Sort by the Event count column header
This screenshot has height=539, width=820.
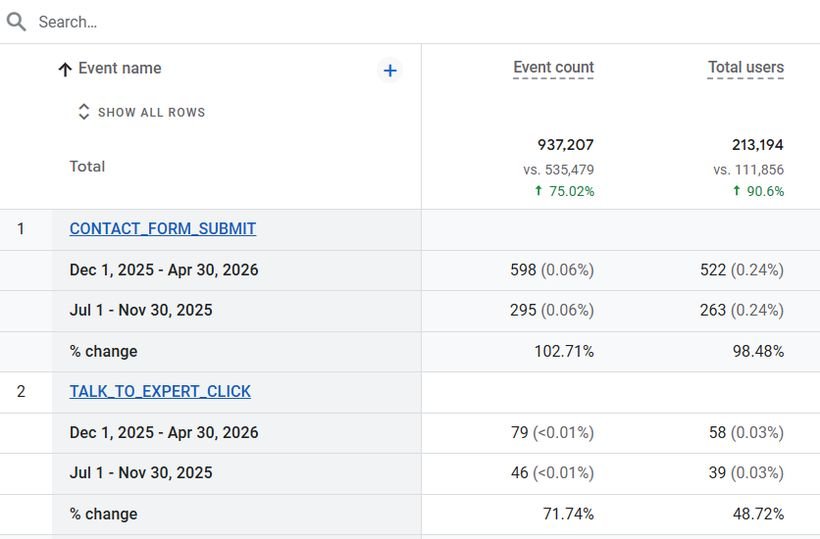(x=553, y=68)
